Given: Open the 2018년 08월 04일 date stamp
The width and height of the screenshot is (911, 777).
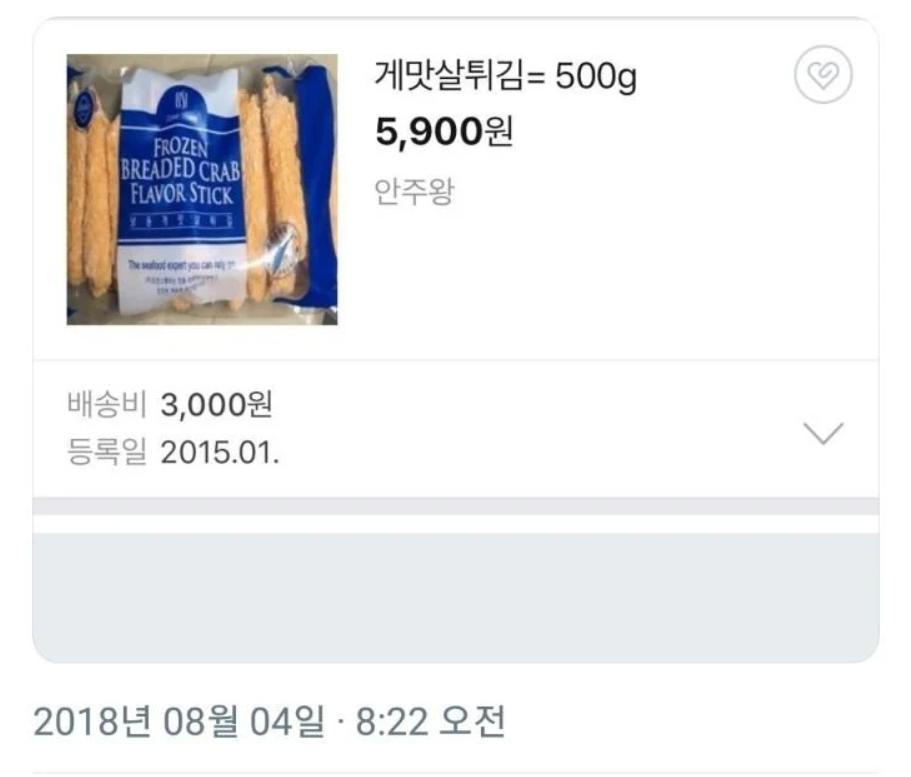Looking at the screenshot, I should pyautogui.click(x=179, y=722).
